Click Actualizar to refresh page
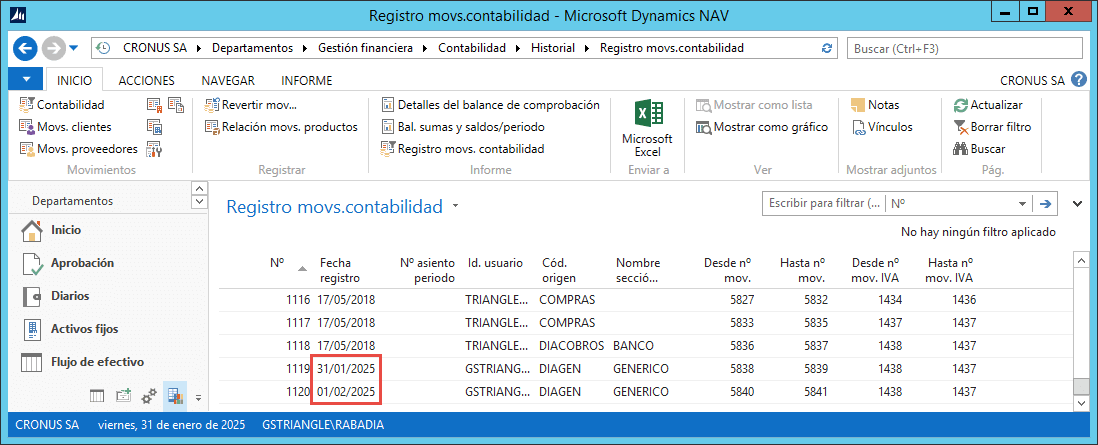1098x445 pixels. tap(988, 105)
